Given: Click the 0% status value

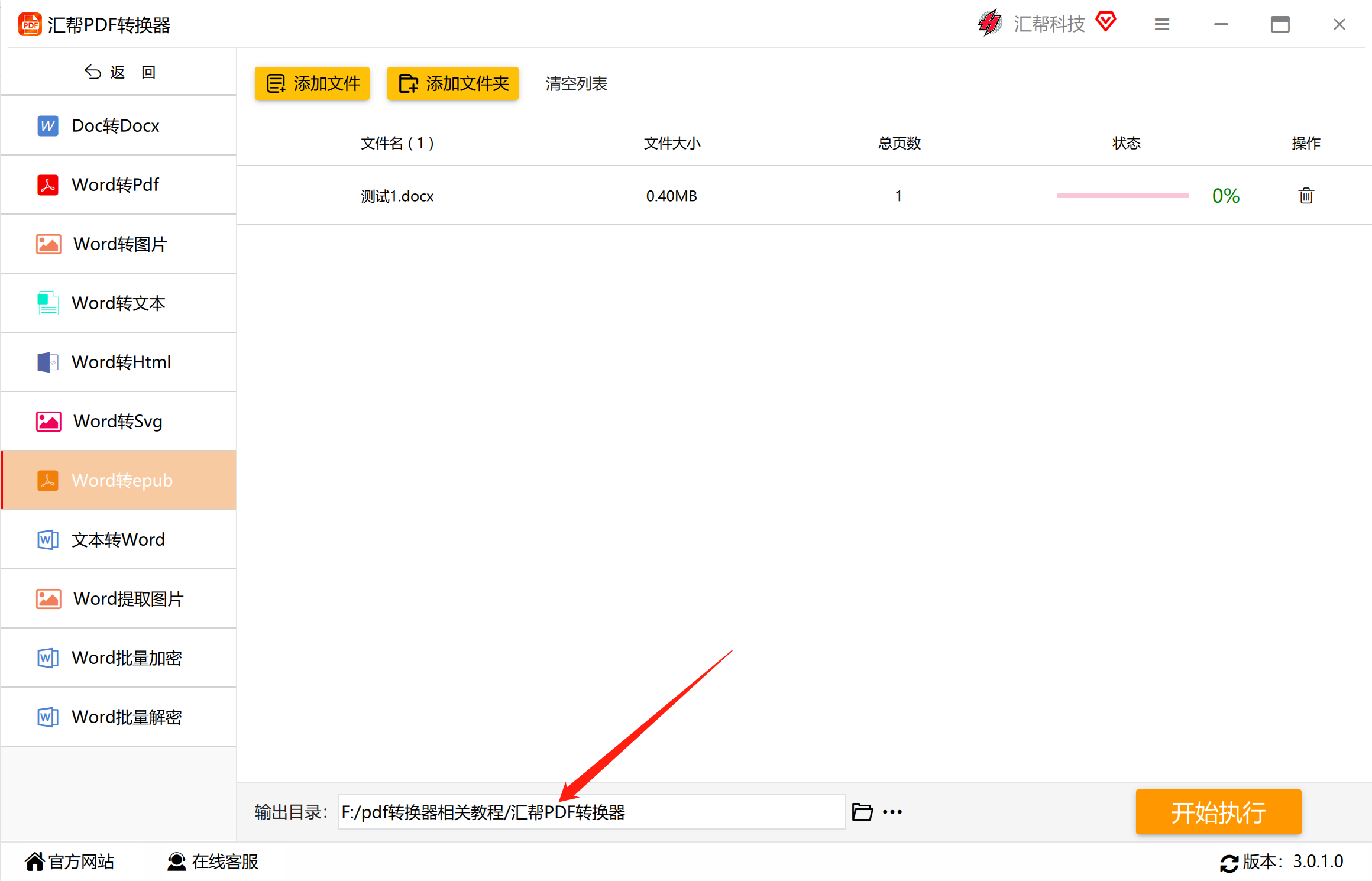Looking at the screenshot, I should (1226, 196).
